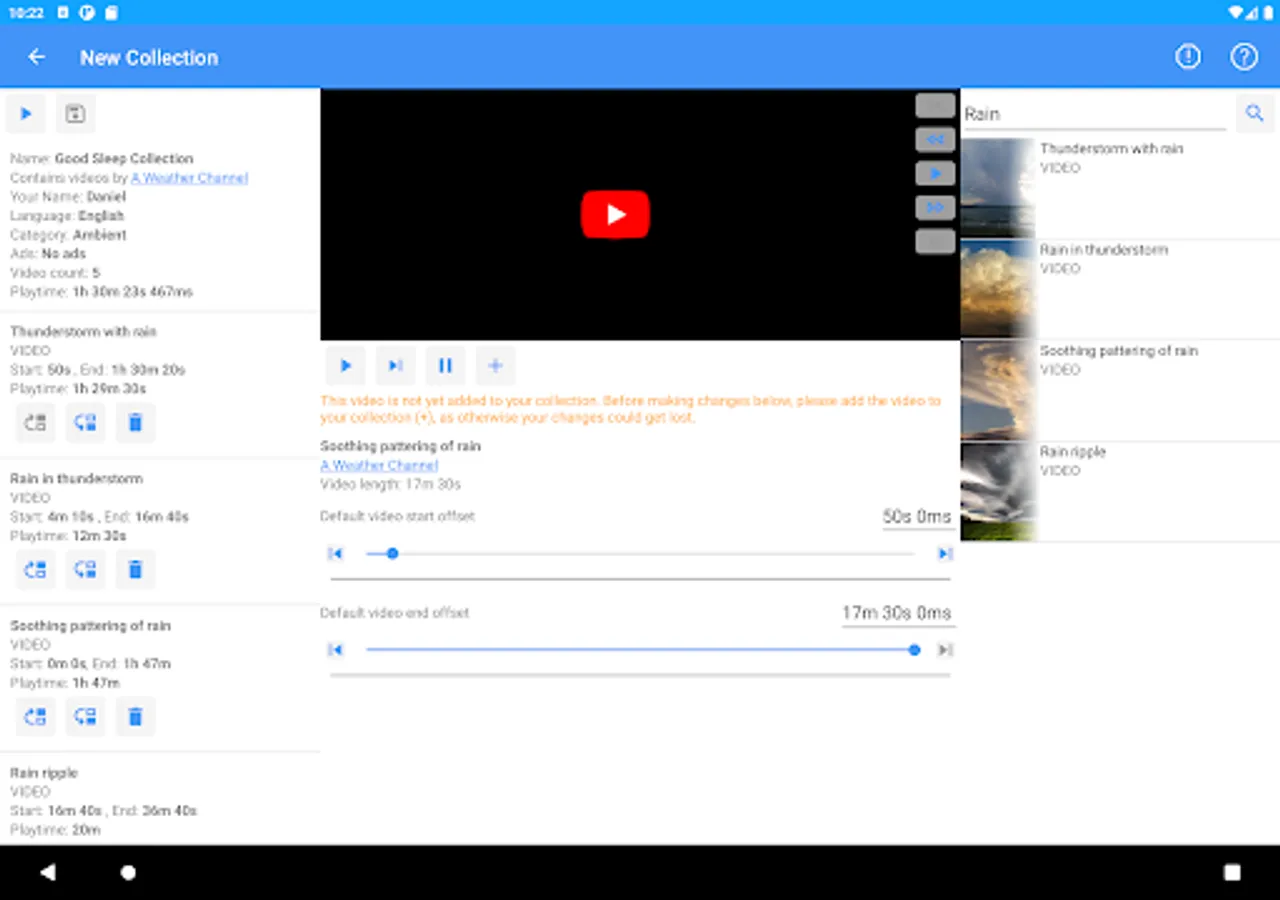Edit the 50s 0ms start offset value

[x=916, y=517]
